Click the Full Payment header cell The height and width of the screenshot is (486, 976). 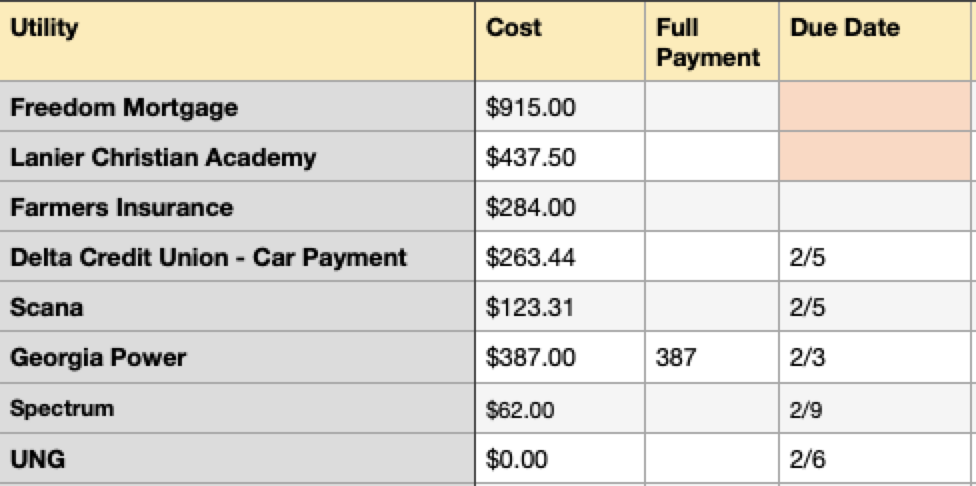(x=711, y=42)
